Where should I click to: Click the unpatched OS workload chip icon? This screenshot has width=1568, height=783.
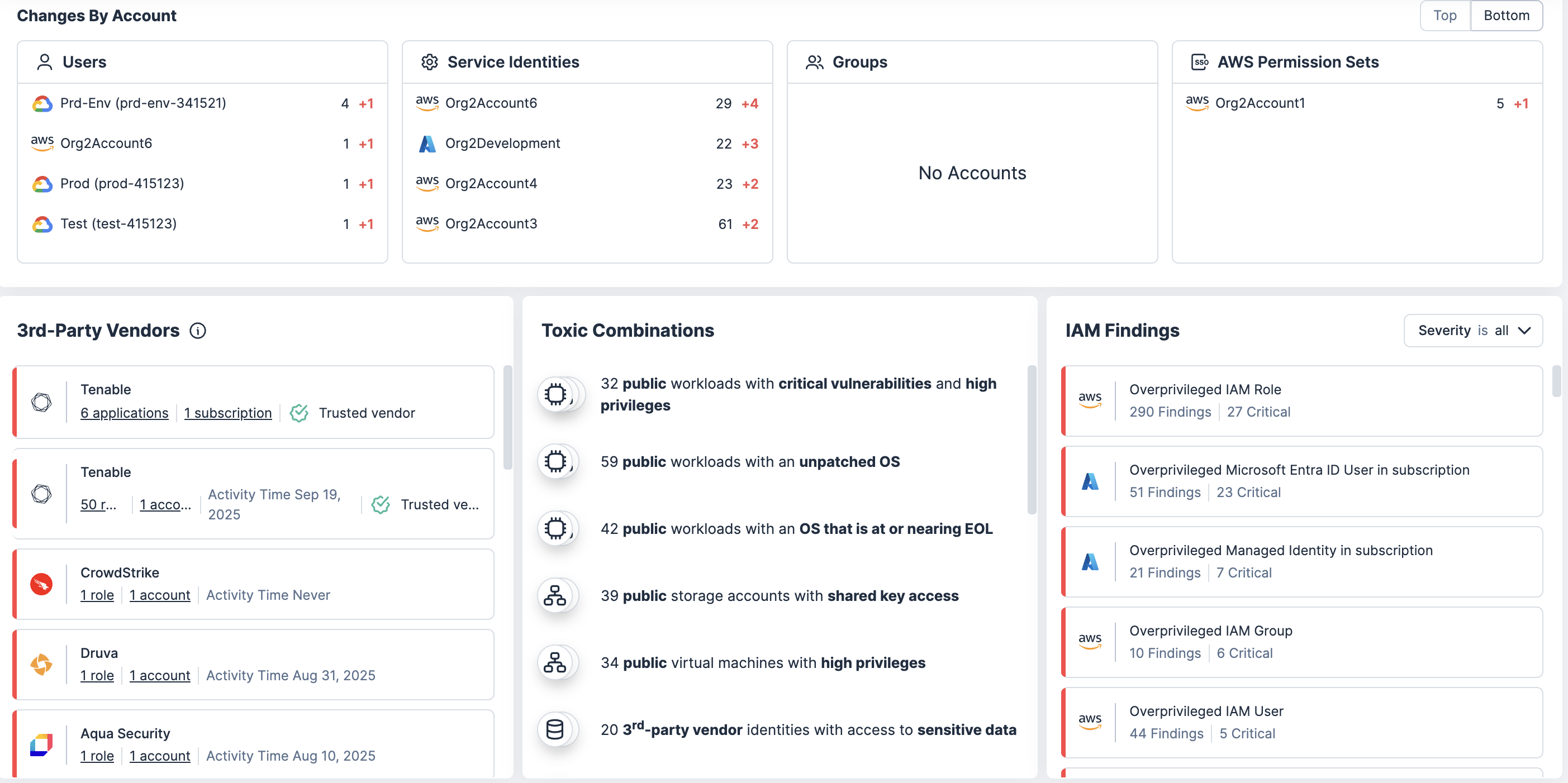555,462
